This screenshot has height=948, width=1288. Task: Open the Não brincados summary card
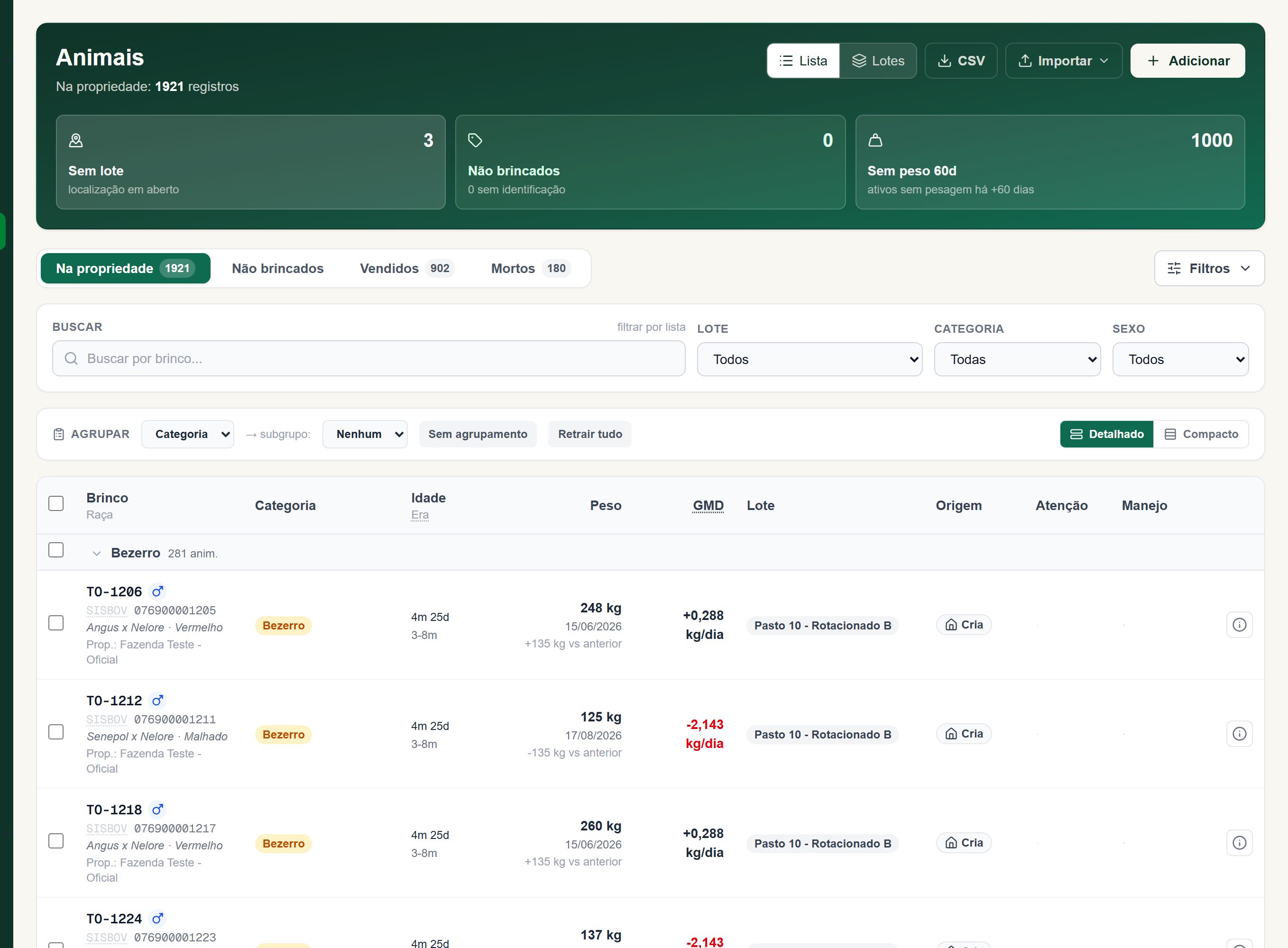pyautogui.click(x=650, y=162)
